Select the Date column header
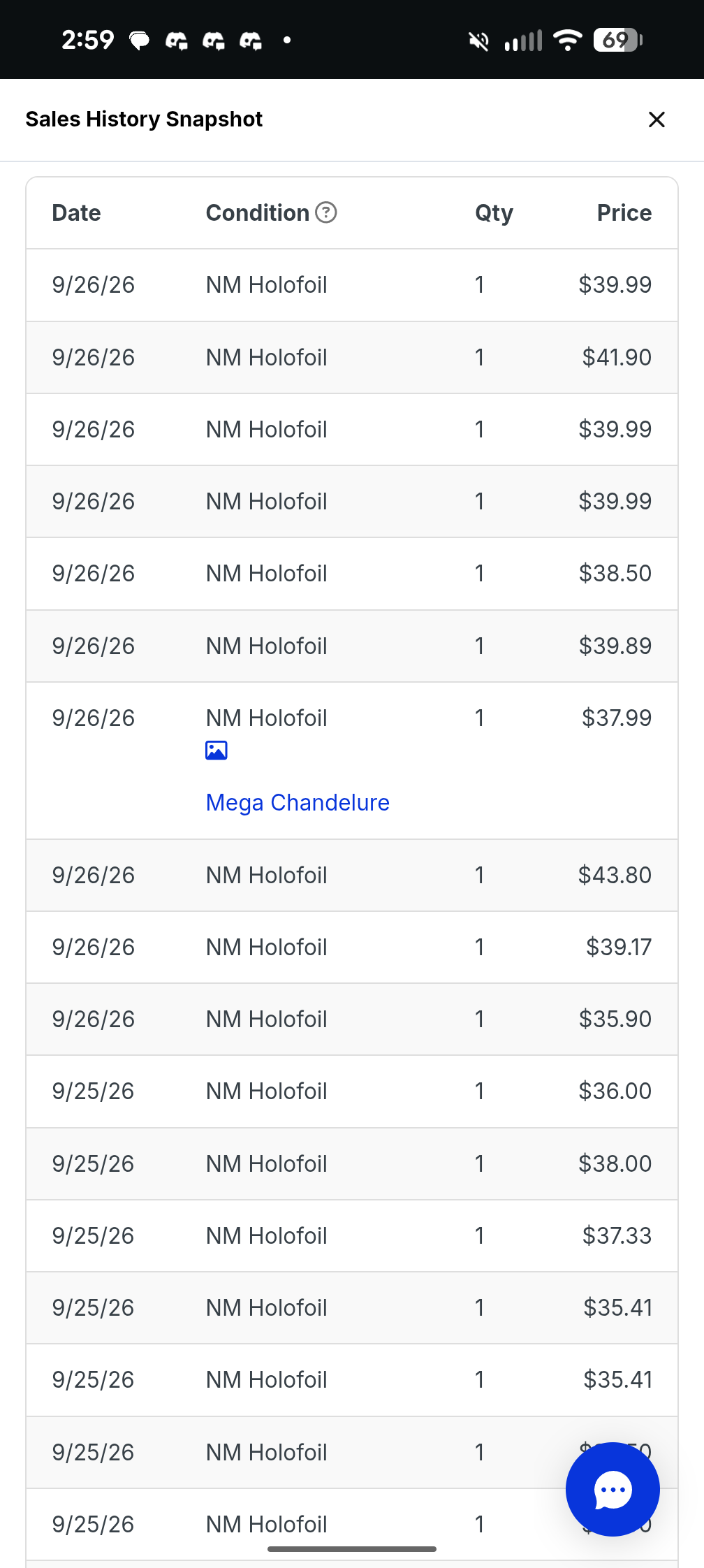The height and width of the screenshot is (1568, 704). tap(77, 212)
